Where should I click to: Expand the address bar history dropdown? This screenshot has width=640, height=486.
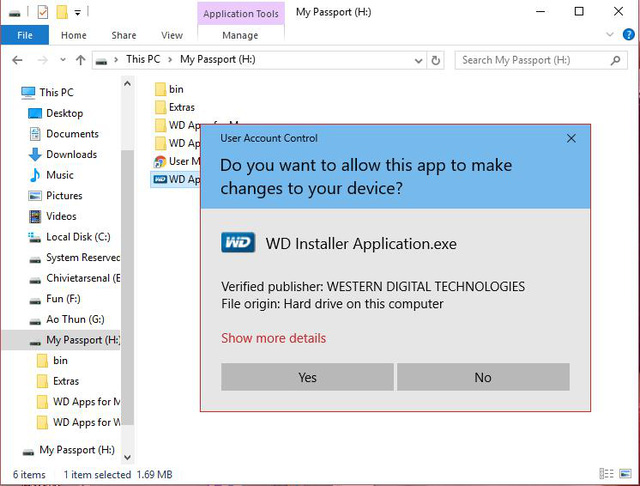pos(418,61)
